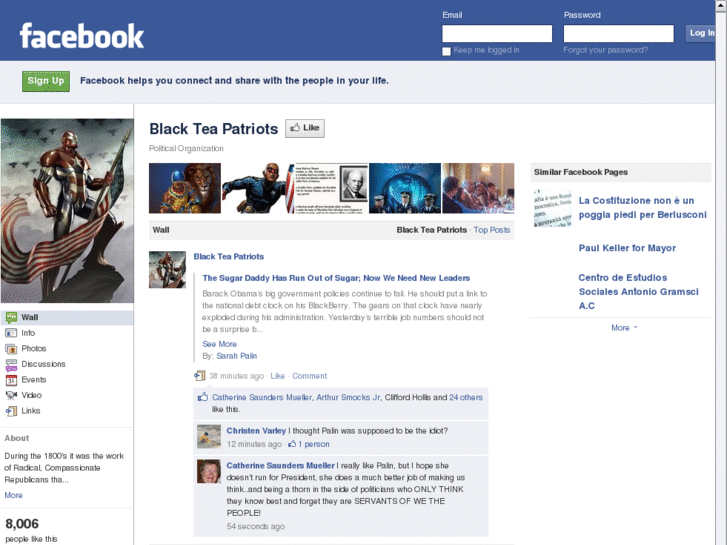Click the thumbs-up icon beside 1 person

pos(292,444)
